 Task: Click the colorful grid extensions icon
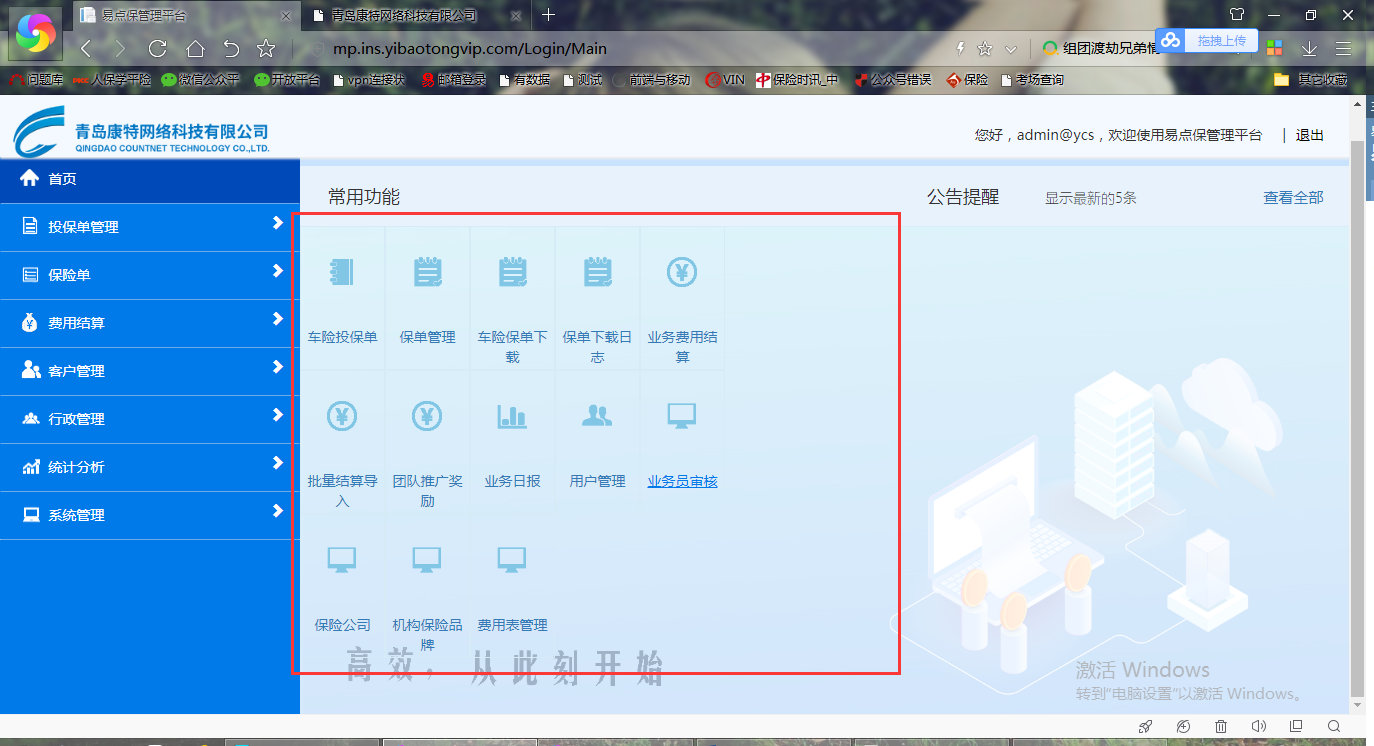(x=1274, y=48)
